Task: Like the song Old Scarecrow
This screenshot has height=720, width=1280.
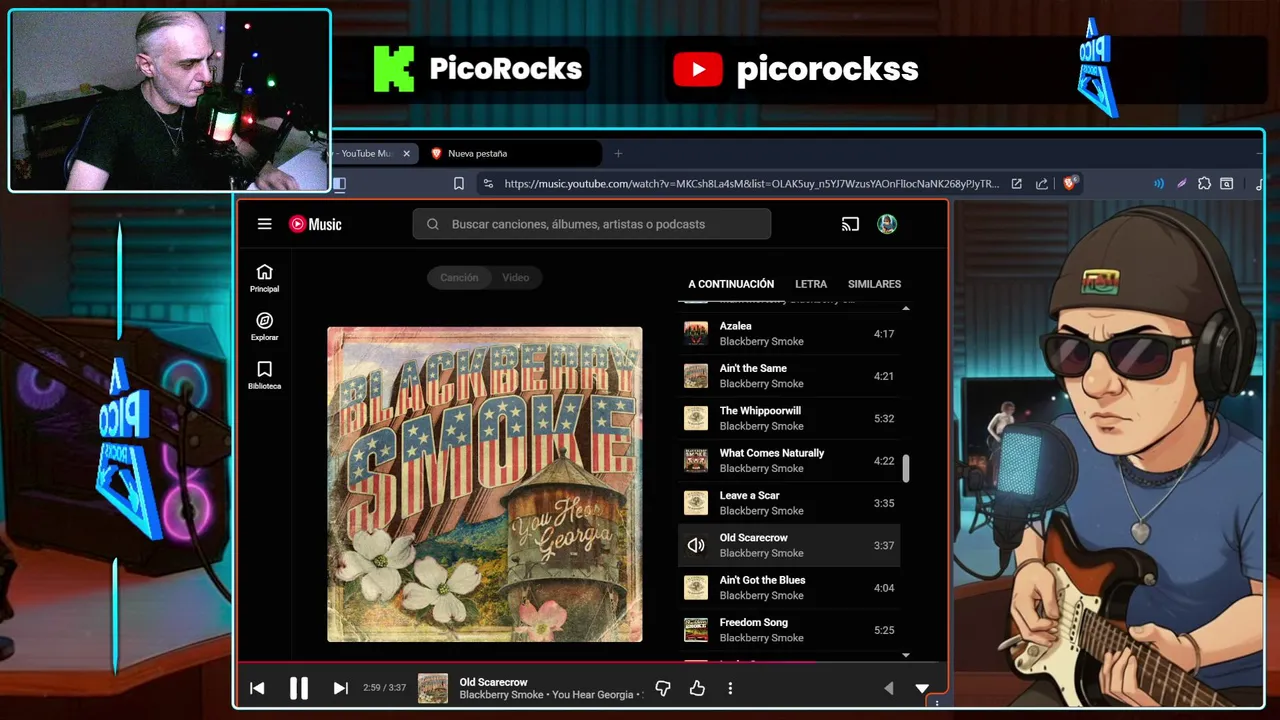Action: (697, 688)
